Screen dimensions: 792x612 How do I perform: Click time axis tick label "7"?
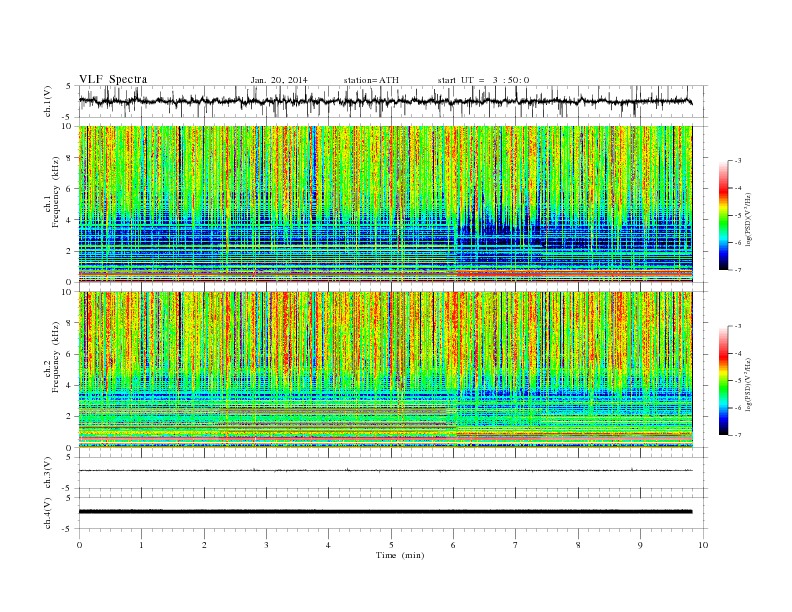click(516, 545)
